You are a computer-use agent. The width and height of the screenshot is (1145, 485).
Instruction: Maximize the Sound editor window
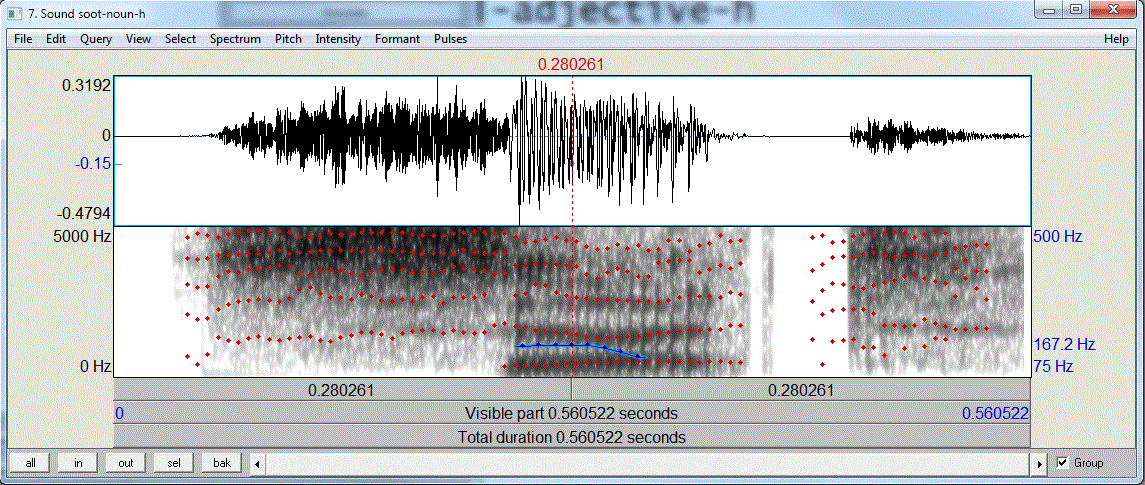click(1075, 10)
